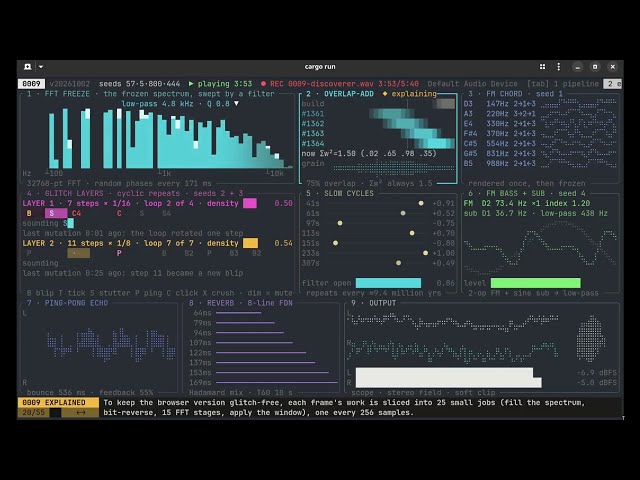640x480 pixels.
Task: Click the 41s slow cycle dot
Action: point(421,203)
